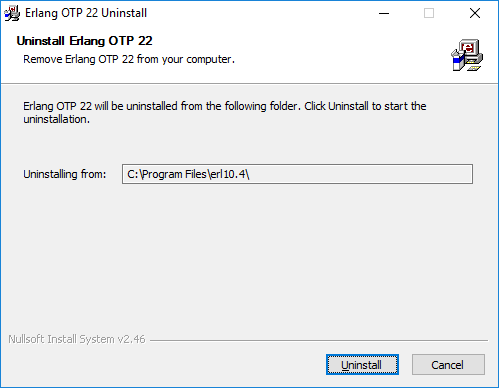This screenshot has width=499, height=388.
Task: Click the window title 'Erlang OTP 22 Uninstall'
Action: tap(86, 13)
